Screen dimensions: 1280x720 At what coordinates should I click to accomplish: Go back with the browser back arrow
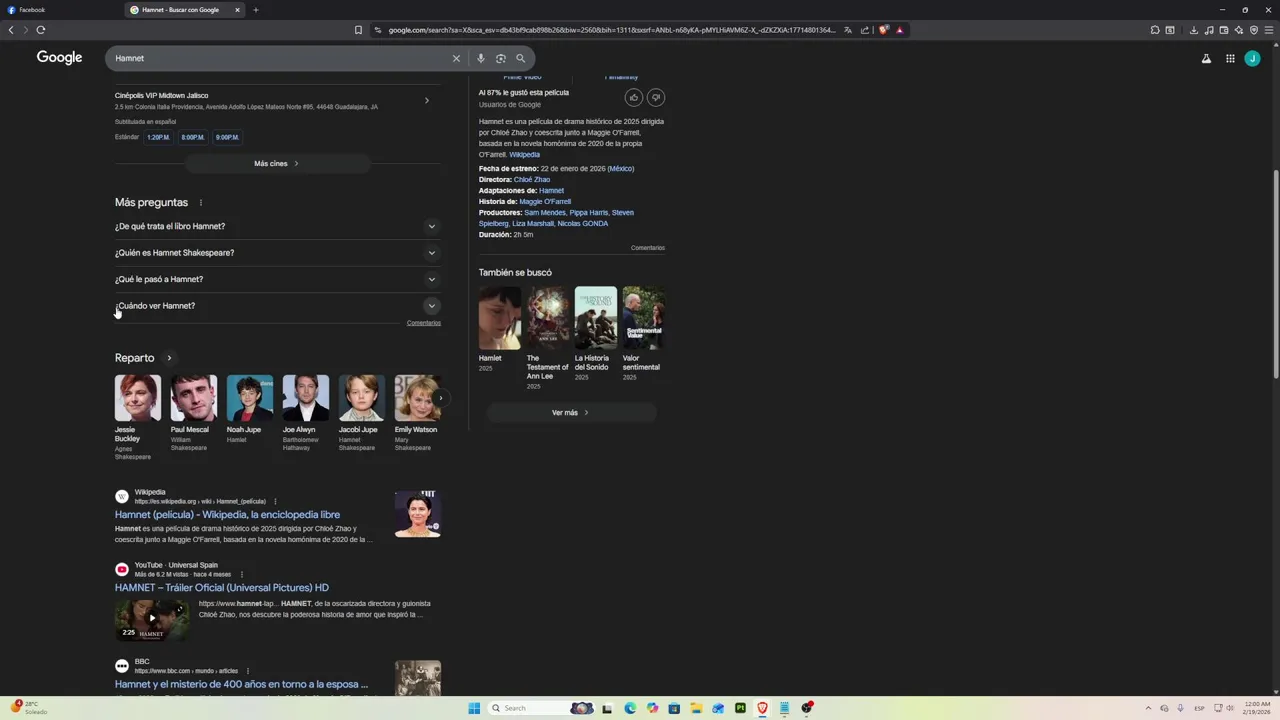pos(11,30)
